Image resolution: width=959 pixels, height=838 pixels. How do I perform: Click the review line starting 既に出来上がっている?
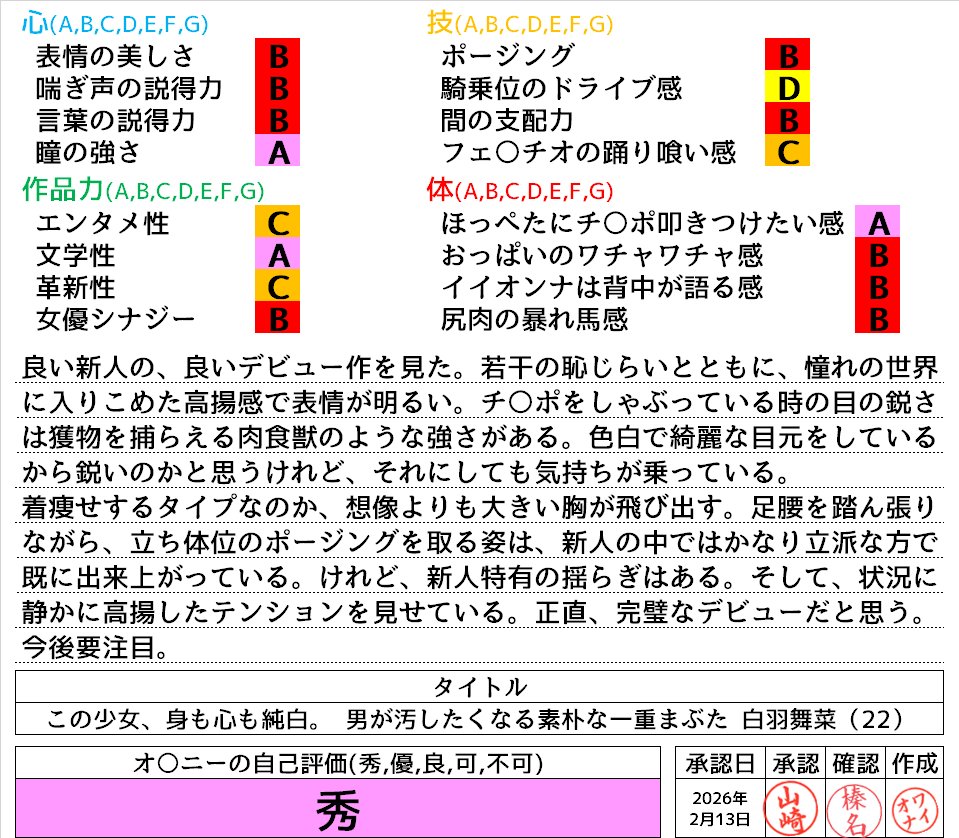[x=480, y=577]
